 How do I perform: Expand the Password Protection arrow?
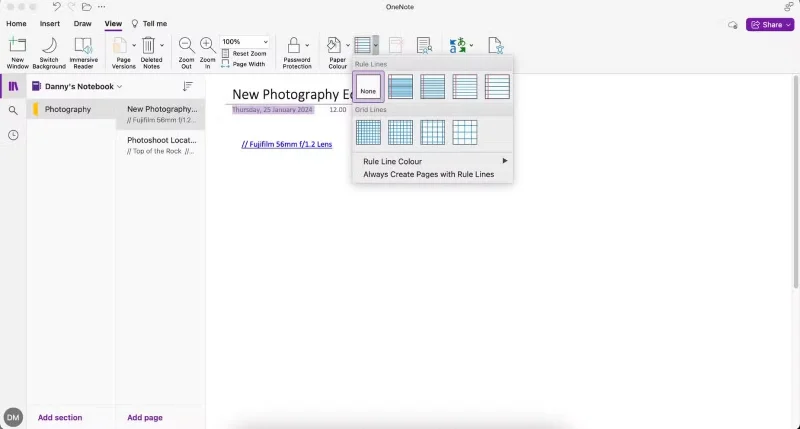(x=307, y=45)
